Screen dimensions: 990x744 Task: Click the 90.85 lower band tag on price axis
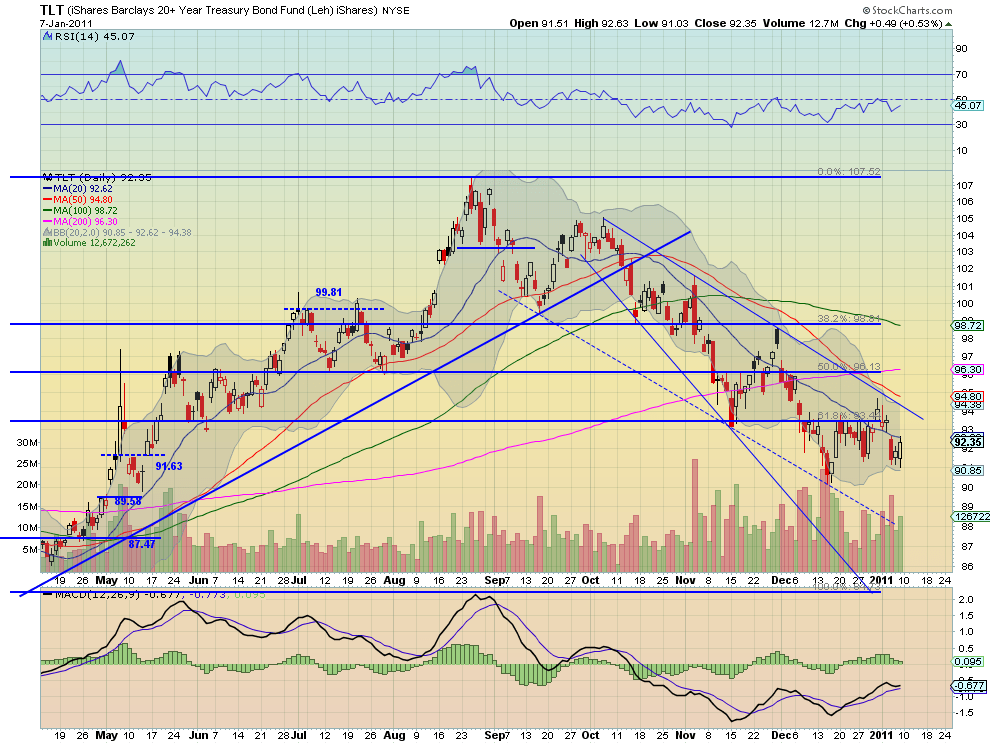967,471
